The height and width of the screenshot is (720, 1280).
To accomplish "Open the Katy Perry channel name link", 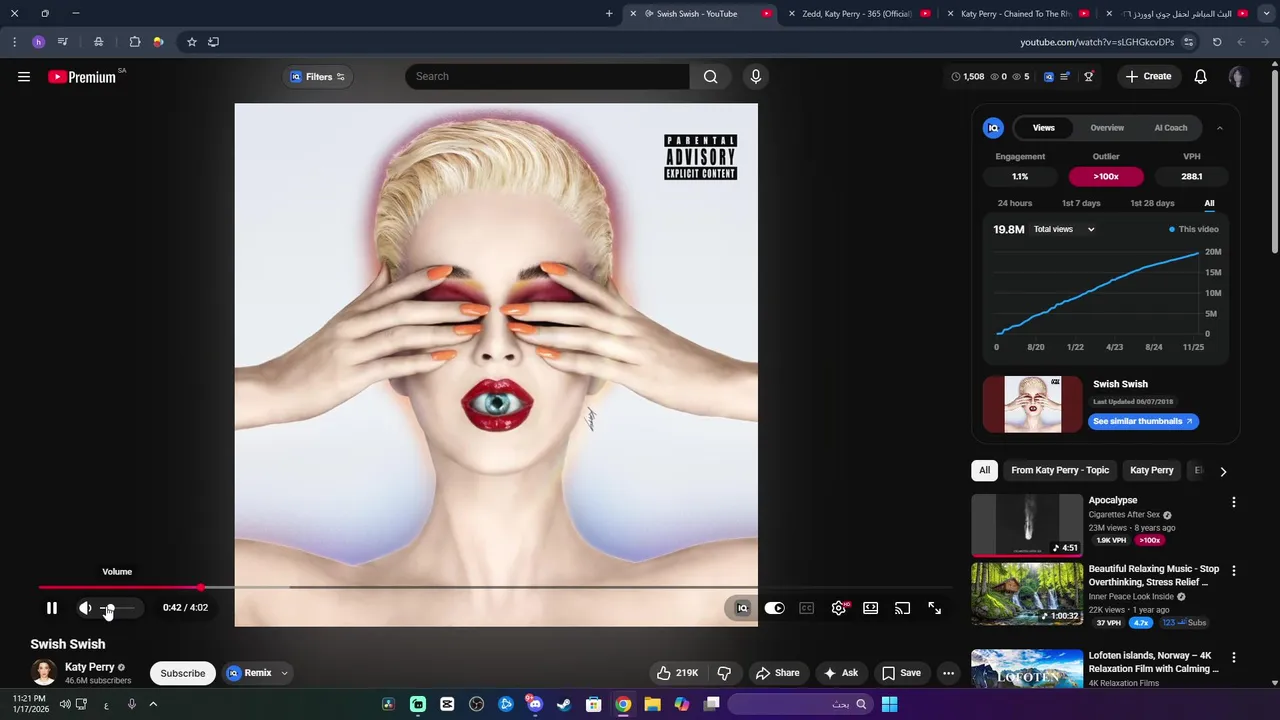I will [90, 667].
